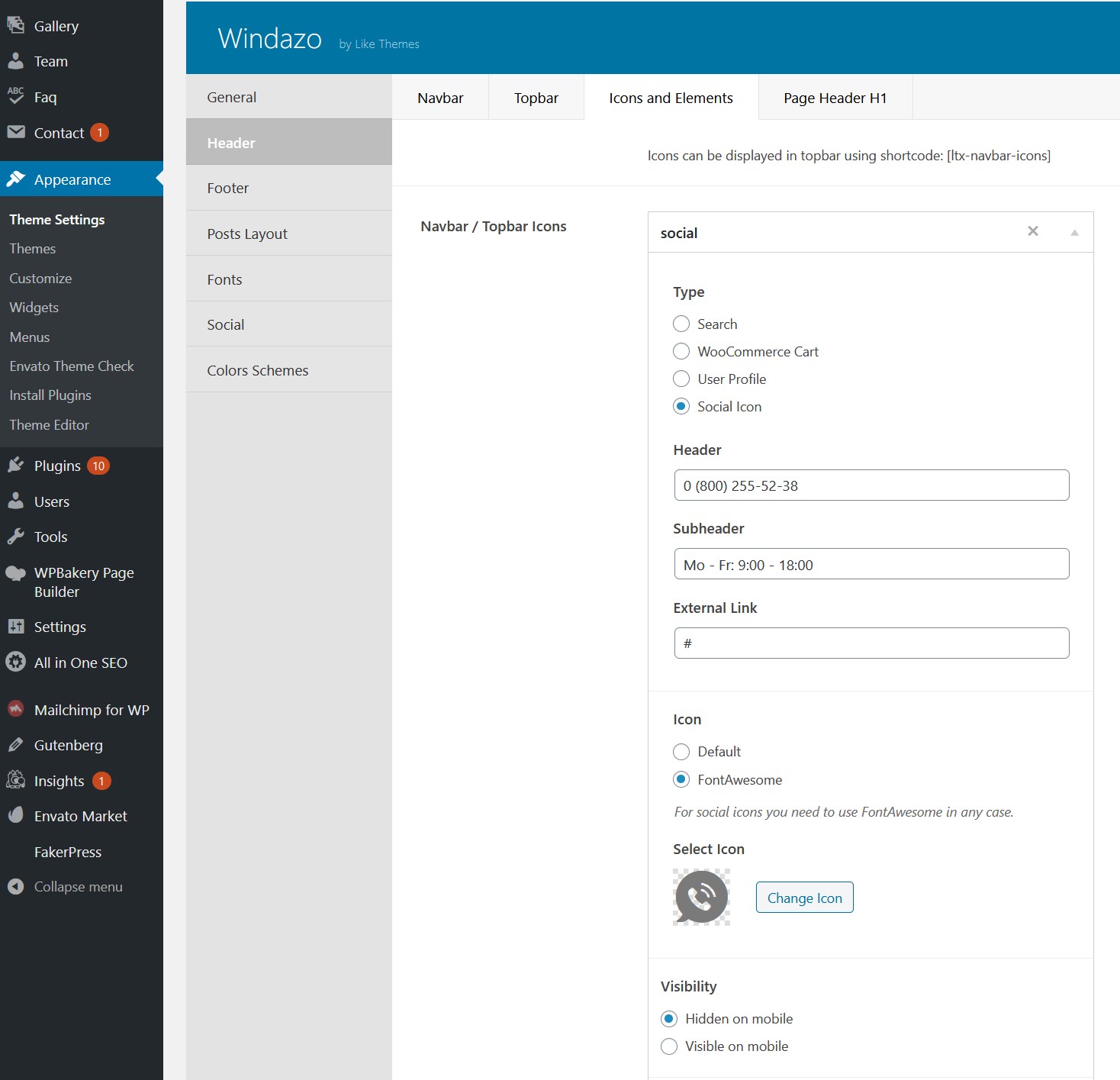Select Hidden on mobile visibility
The height and width of the screenshot is (1080, 1120).
[669, 1019]
